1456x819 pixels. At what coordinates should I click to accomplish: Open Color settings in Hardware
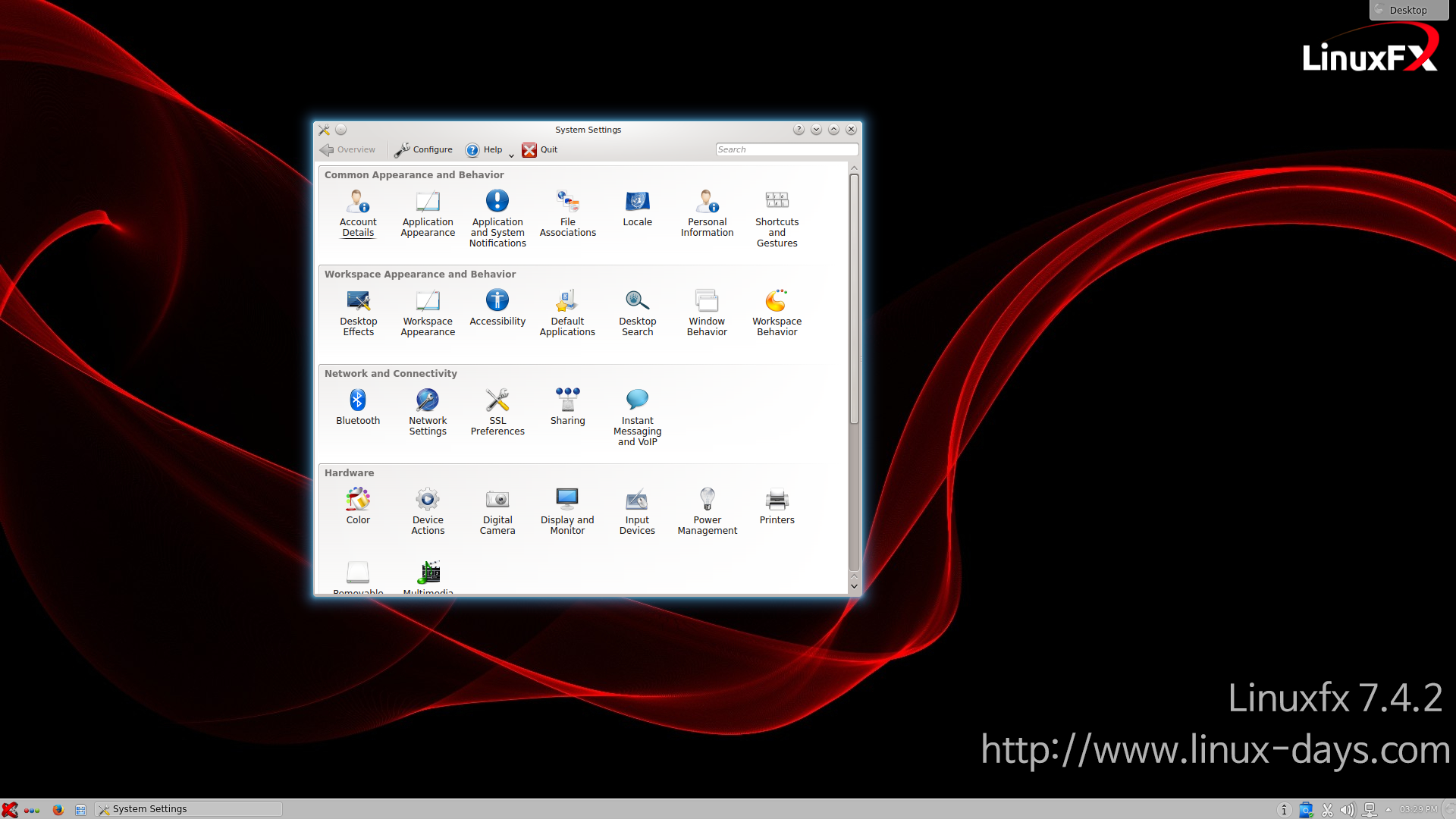click(358, 507)
